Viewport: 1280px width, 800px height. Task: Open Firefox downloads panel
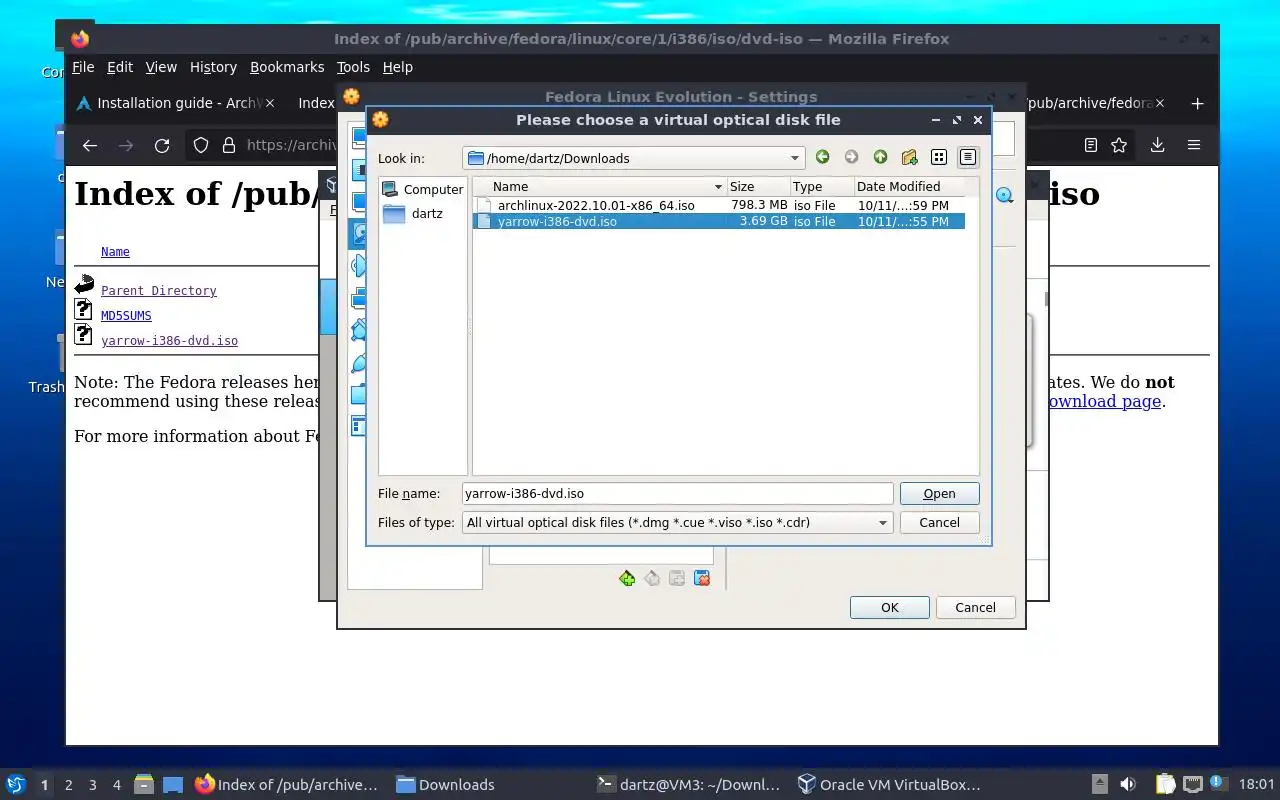pos(1157,145)
